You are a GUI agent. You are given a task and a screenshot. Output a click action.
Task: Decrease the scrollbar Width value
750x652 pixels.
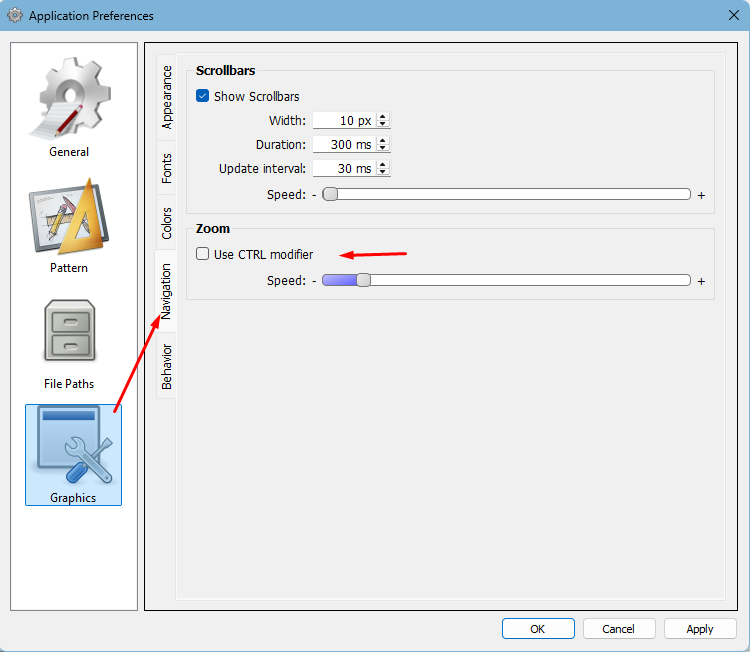pyautogui.click(x=383, y=124)
